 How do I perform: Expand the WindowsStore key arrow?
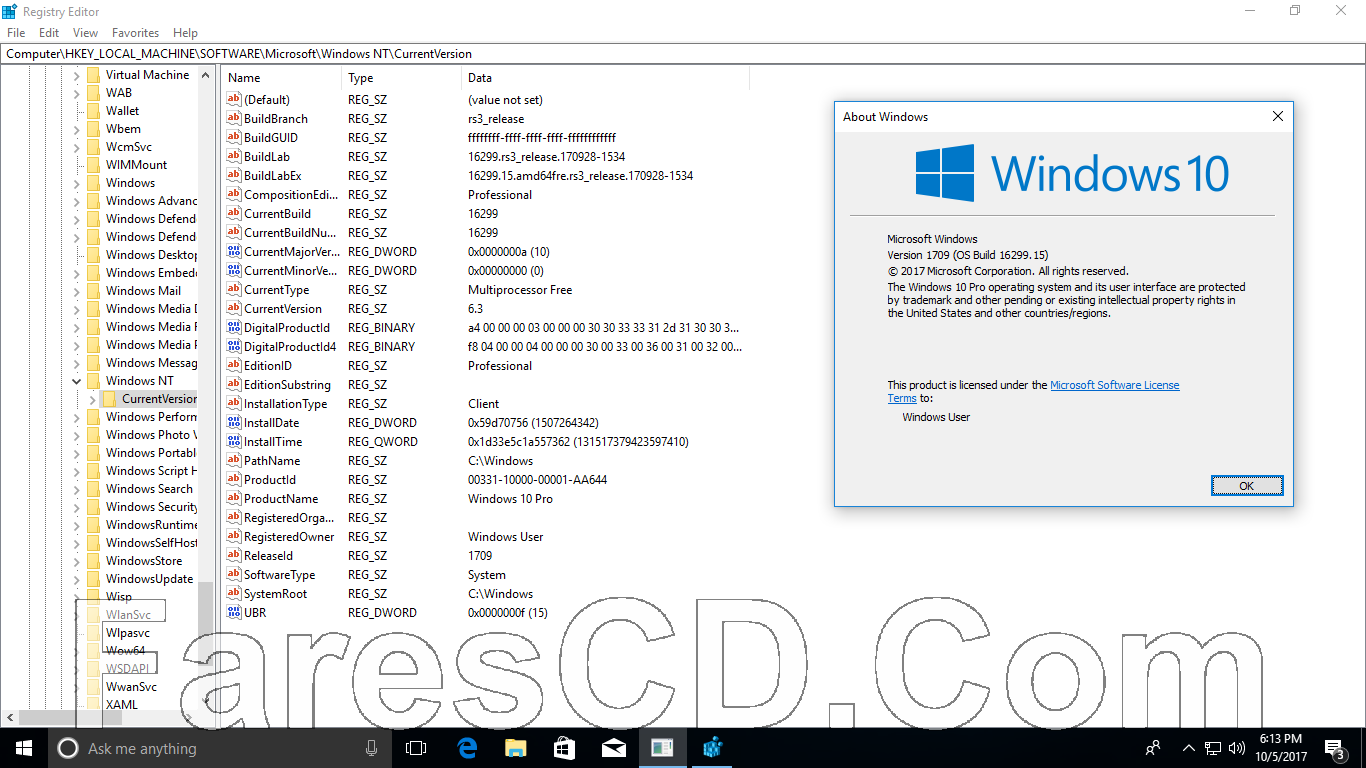point(77,561)
